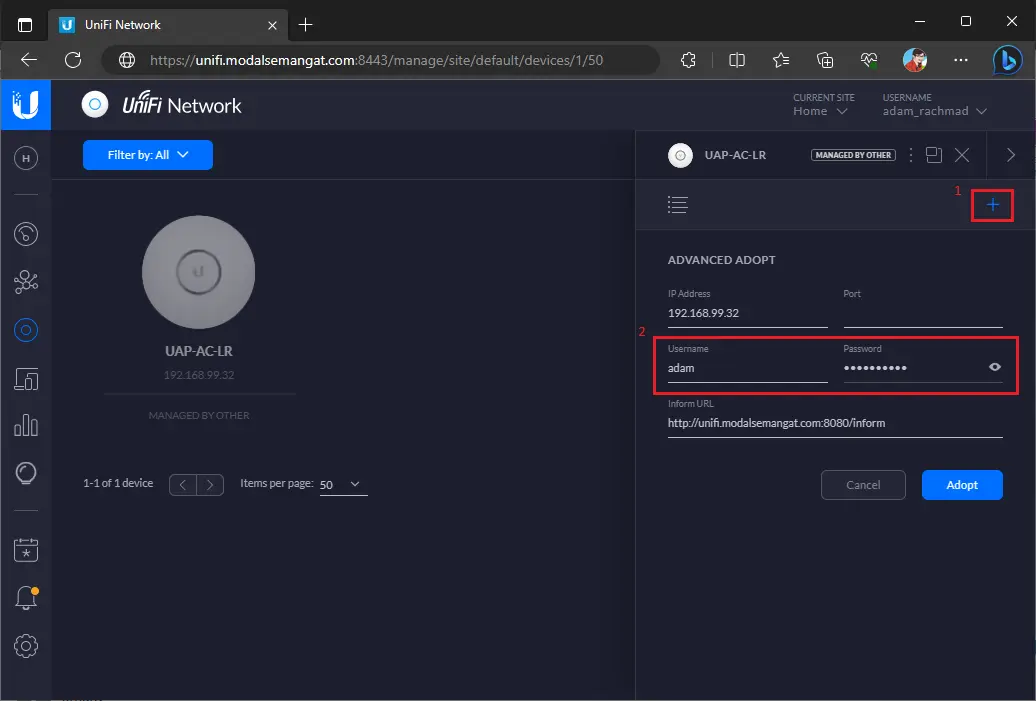Close the UAP-AC-LR properties panel
1036x701 pixels.
tap(962, 155)
